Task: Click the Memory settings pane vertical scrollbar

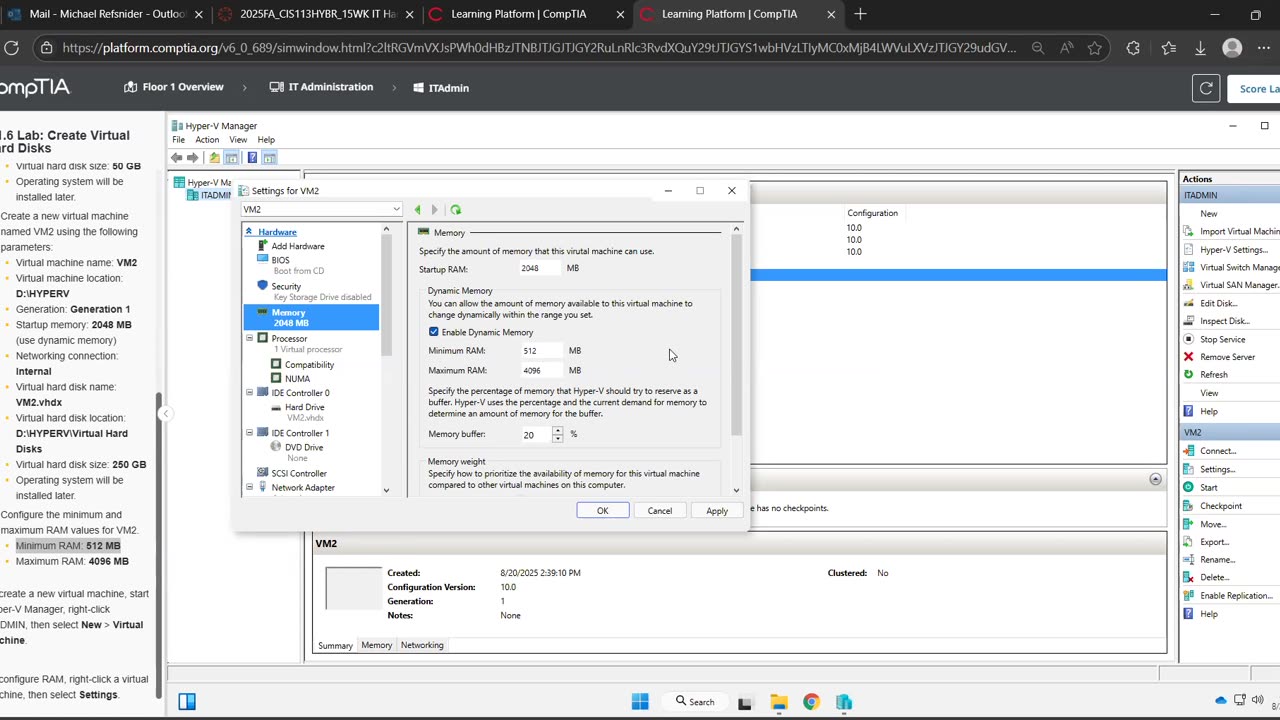Action: click(737, 335)
